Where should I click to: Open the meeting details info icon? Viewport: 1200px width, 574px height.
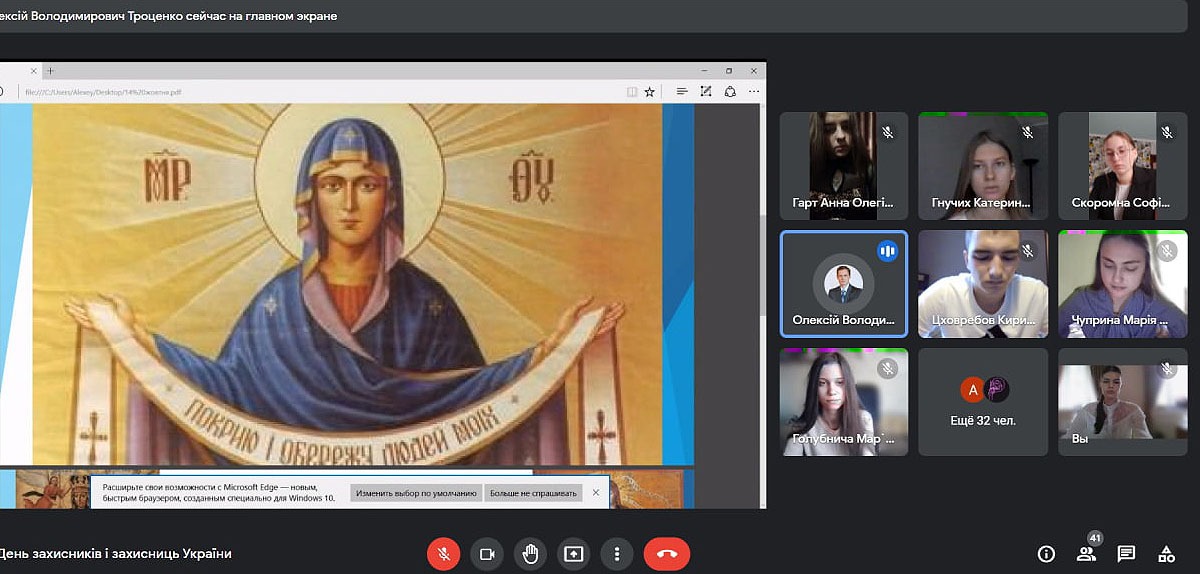pyautogui.click(x=1046, y=553)
